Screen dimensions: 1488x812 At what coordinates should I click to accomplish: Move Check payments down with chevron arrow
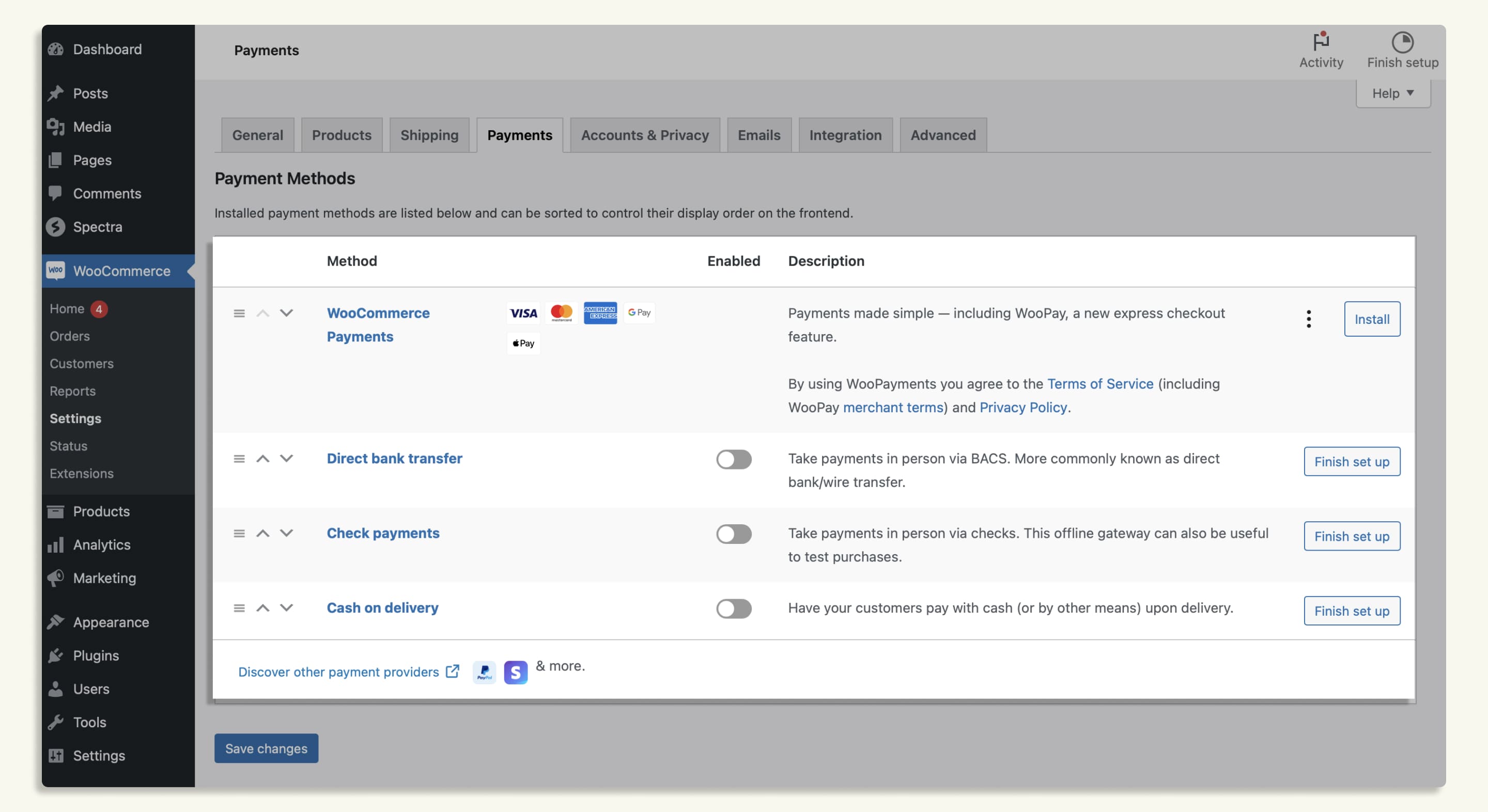tap(287, 533)
